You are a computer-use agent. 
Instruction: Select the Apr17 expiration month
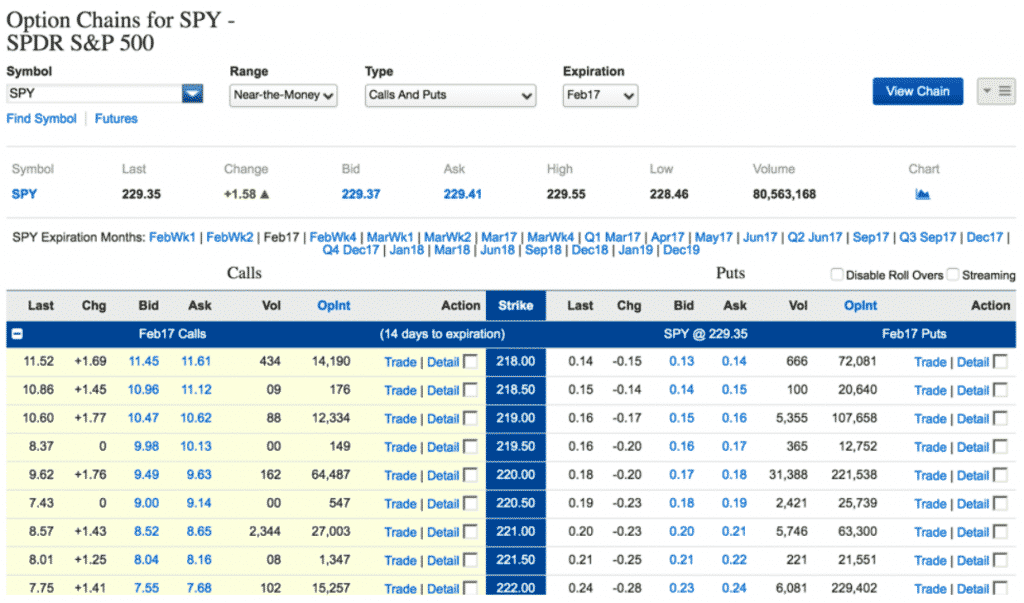click(667, 237)
